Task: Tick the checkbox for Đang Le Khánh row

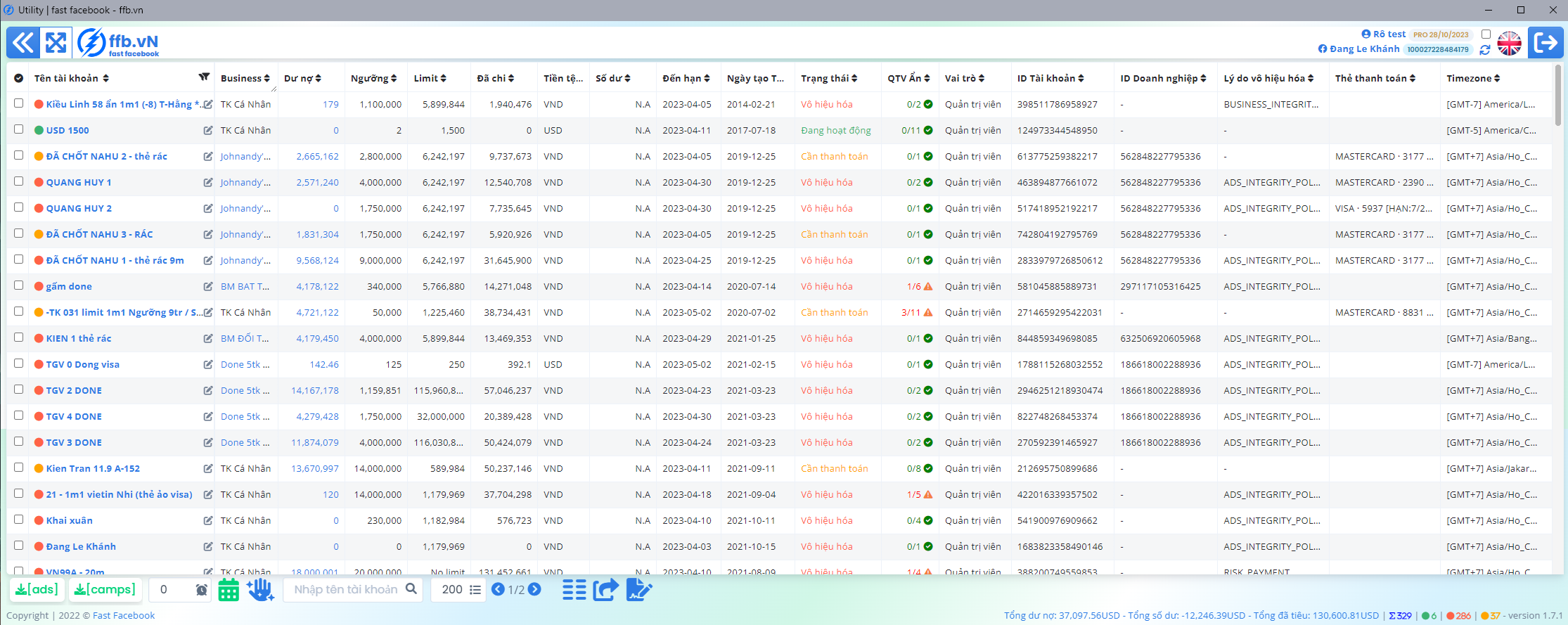Action: point(19,546)
